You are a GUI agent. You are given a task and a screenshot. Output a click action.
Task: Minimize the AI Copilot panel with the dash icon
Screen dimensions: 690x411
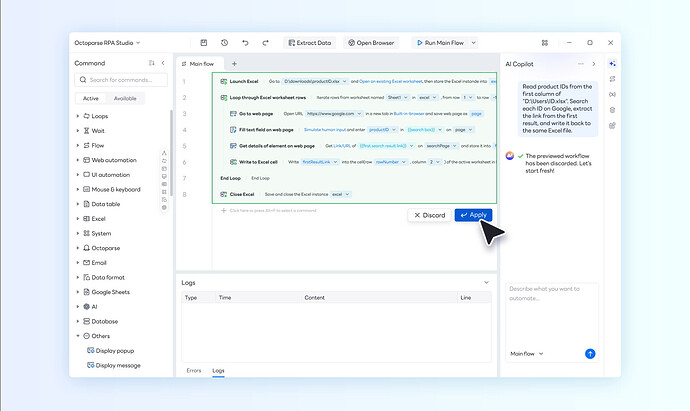(581, 64)
